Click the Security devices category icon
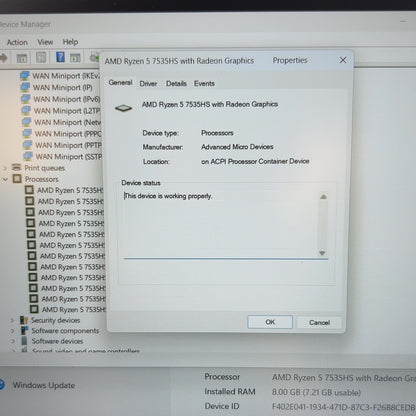Image resolution: width=416 pixels, height=416 pixels. click(24, 320)
